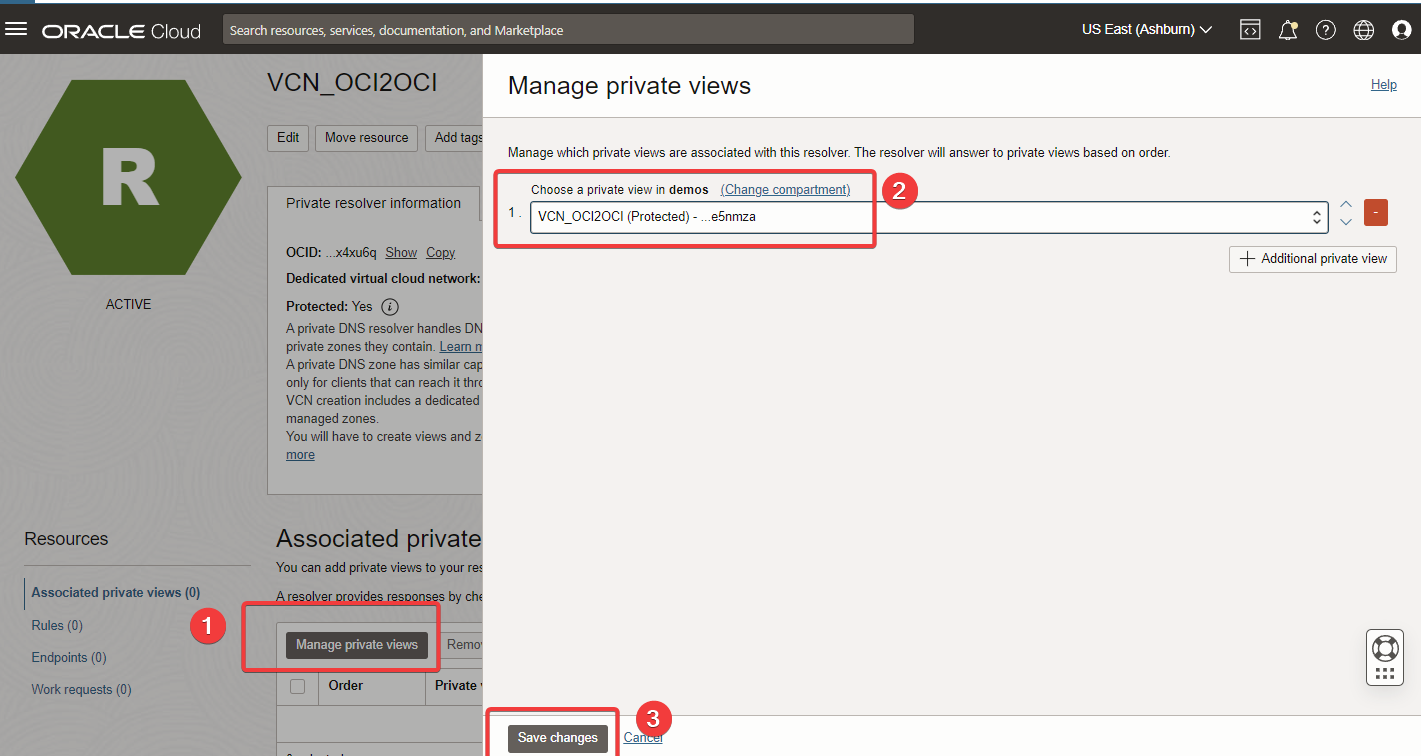Click the Copy OCID link
The image size is (1421, 756).
(x=441, y=253)
